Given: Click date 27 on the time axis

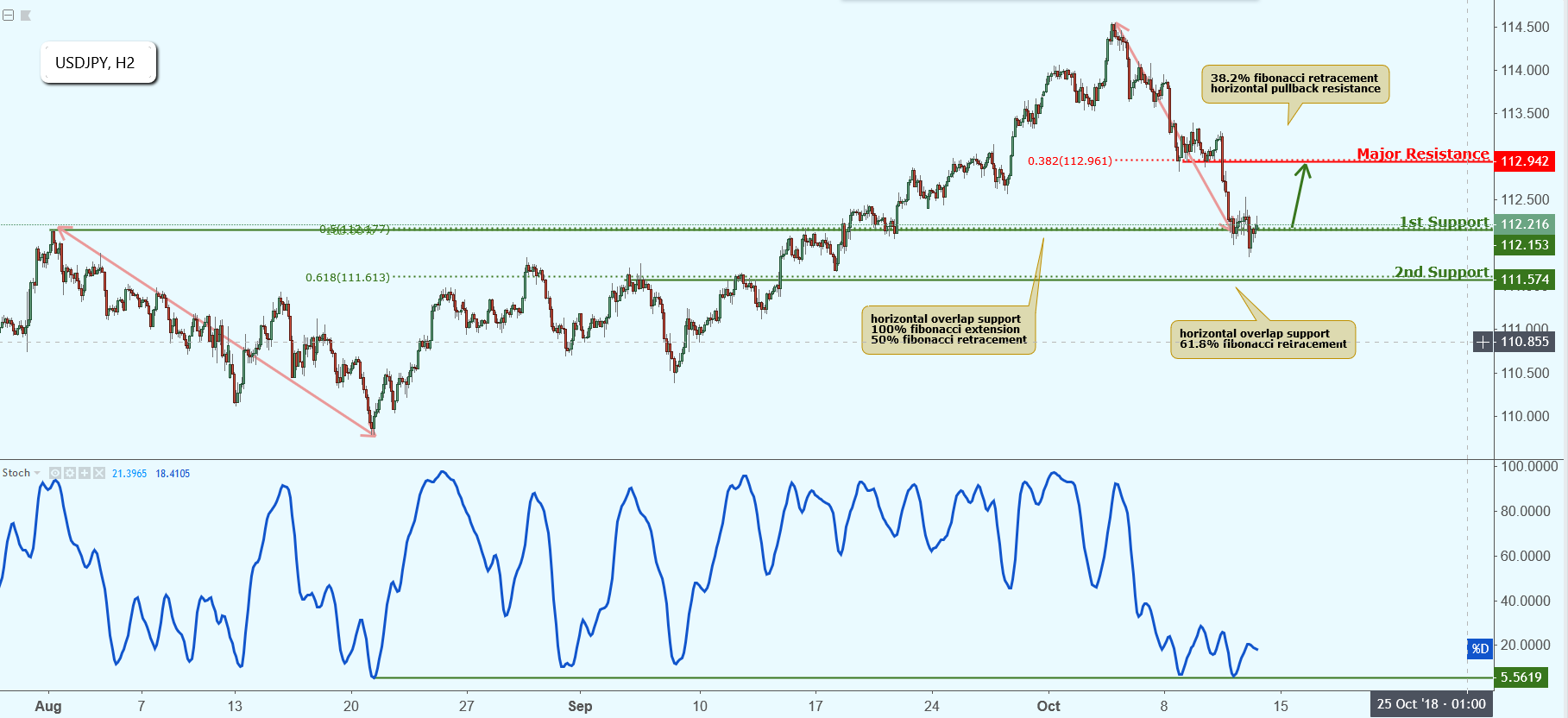Looking at the screenshot, I should [x=467, y=706].
